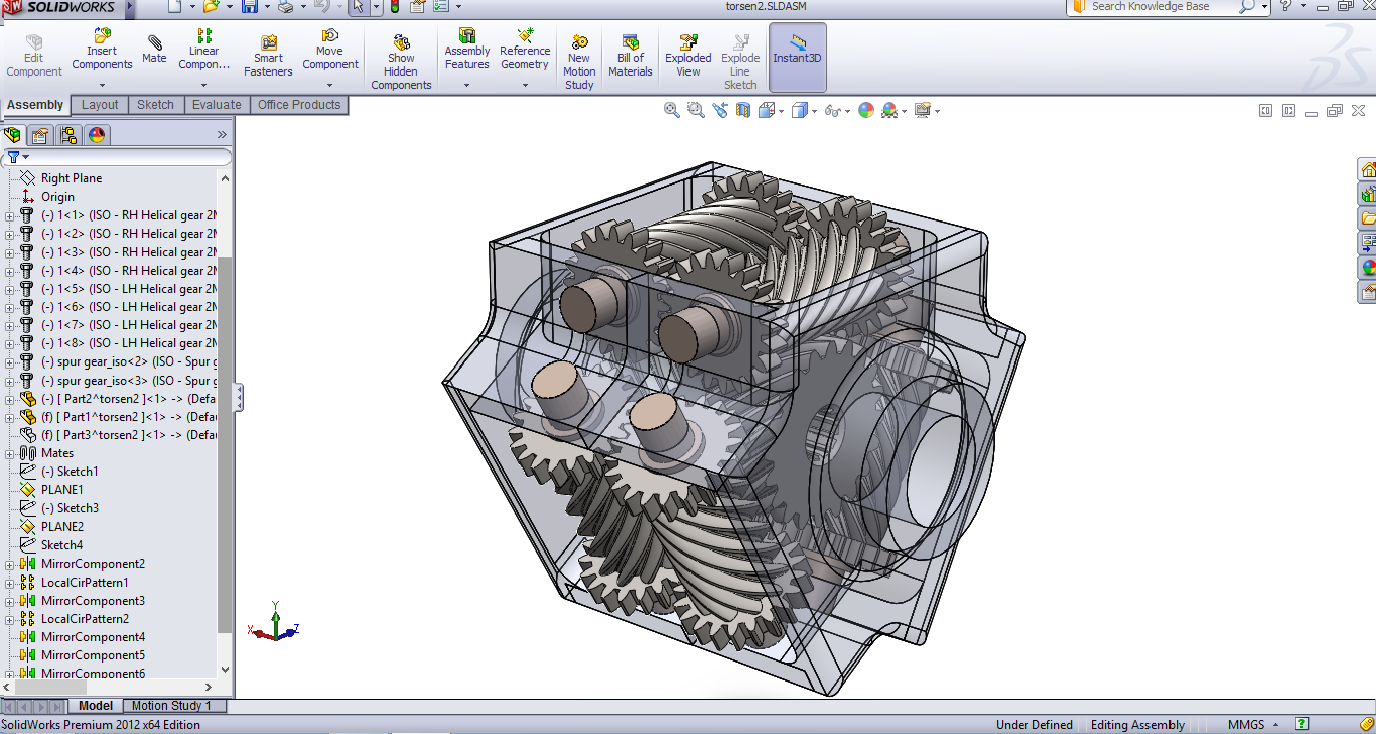Open the FeatureManager design tree tab
This screenshot has height=734, width=1376.
click(x=13, y=135)
